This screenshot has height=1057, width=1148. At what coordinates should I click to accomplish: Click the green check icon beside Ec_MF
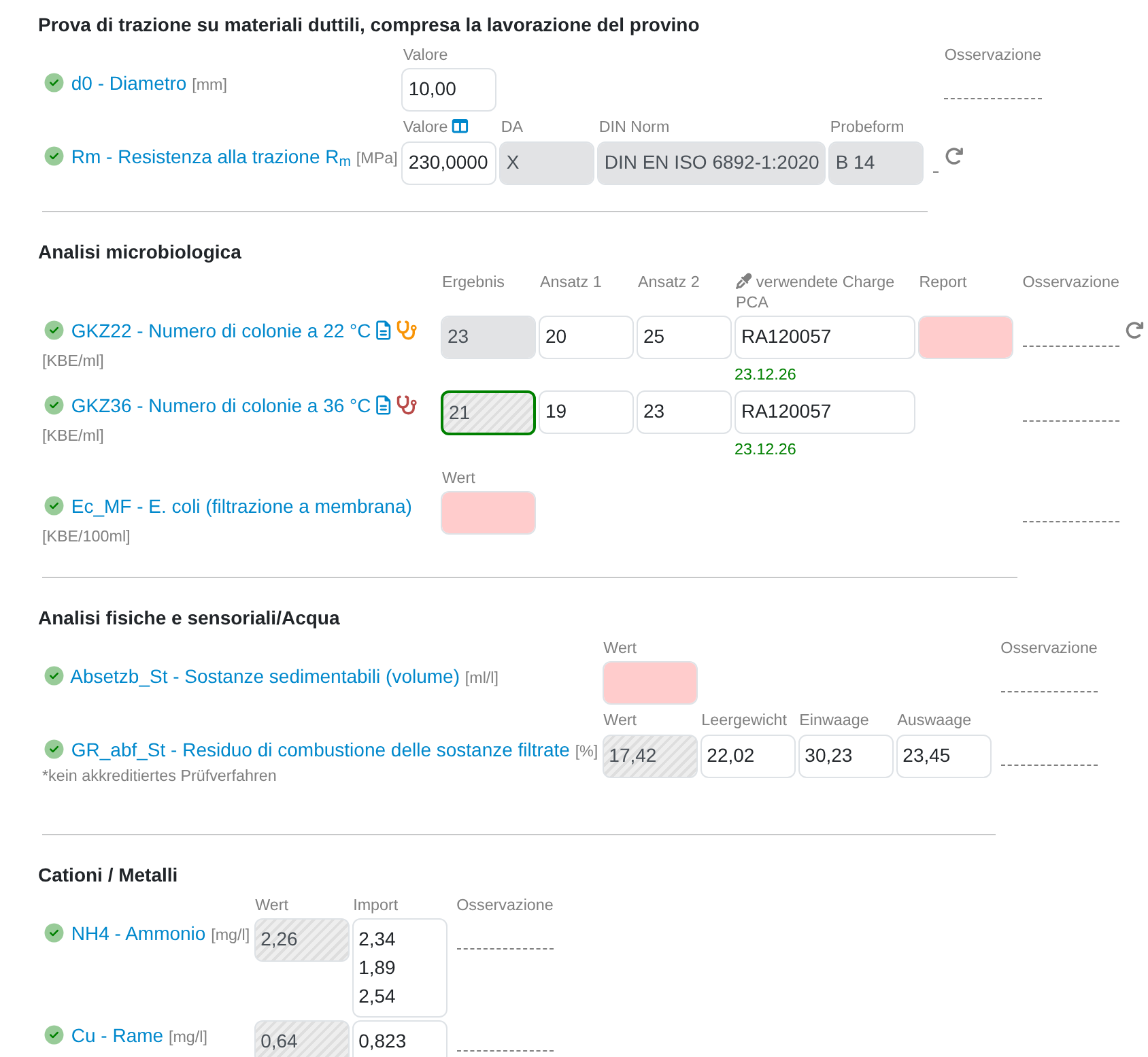pos(54,506)
